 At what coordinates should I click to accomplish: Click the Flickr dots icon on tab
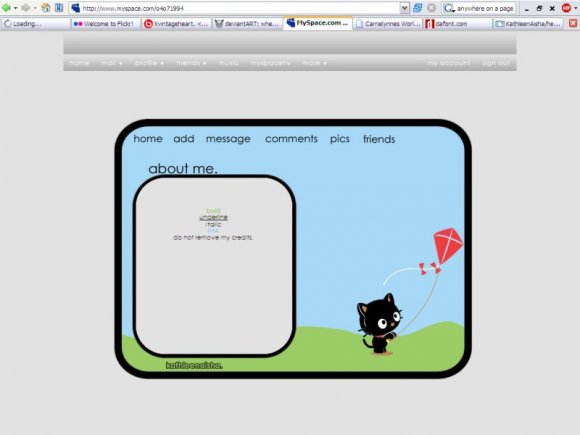pos(78,24)
